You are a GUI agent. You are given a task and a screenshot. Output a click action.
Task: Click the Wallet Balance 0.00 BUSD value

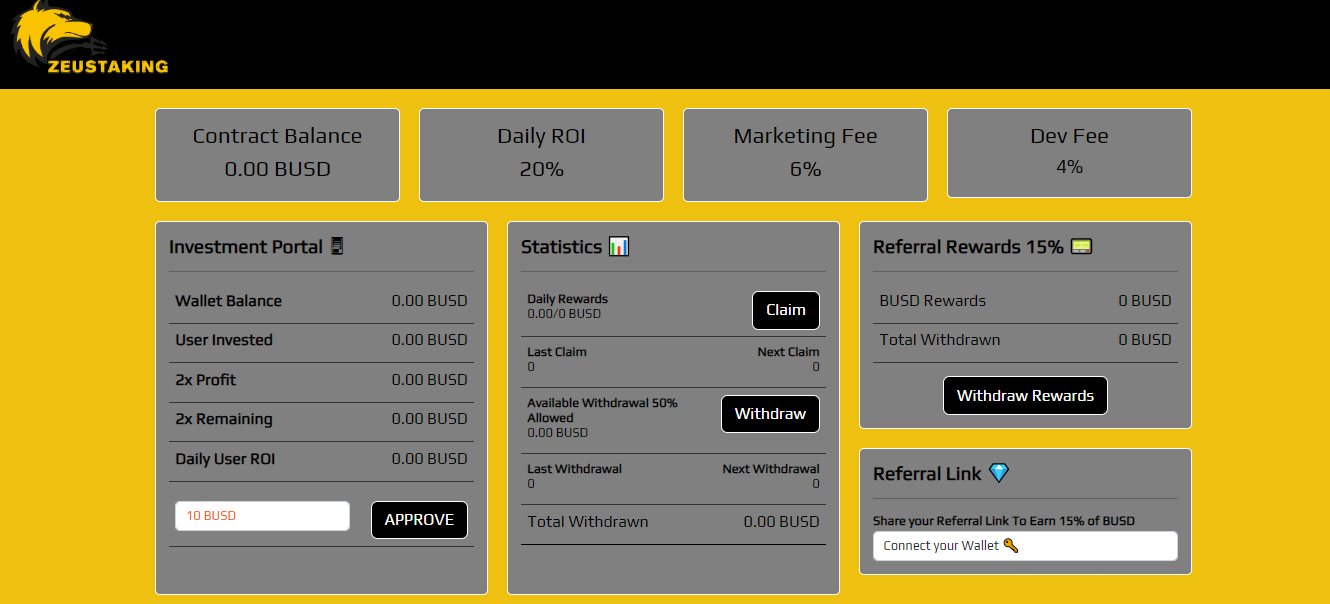pyautogui.click(x=429, y=301)
